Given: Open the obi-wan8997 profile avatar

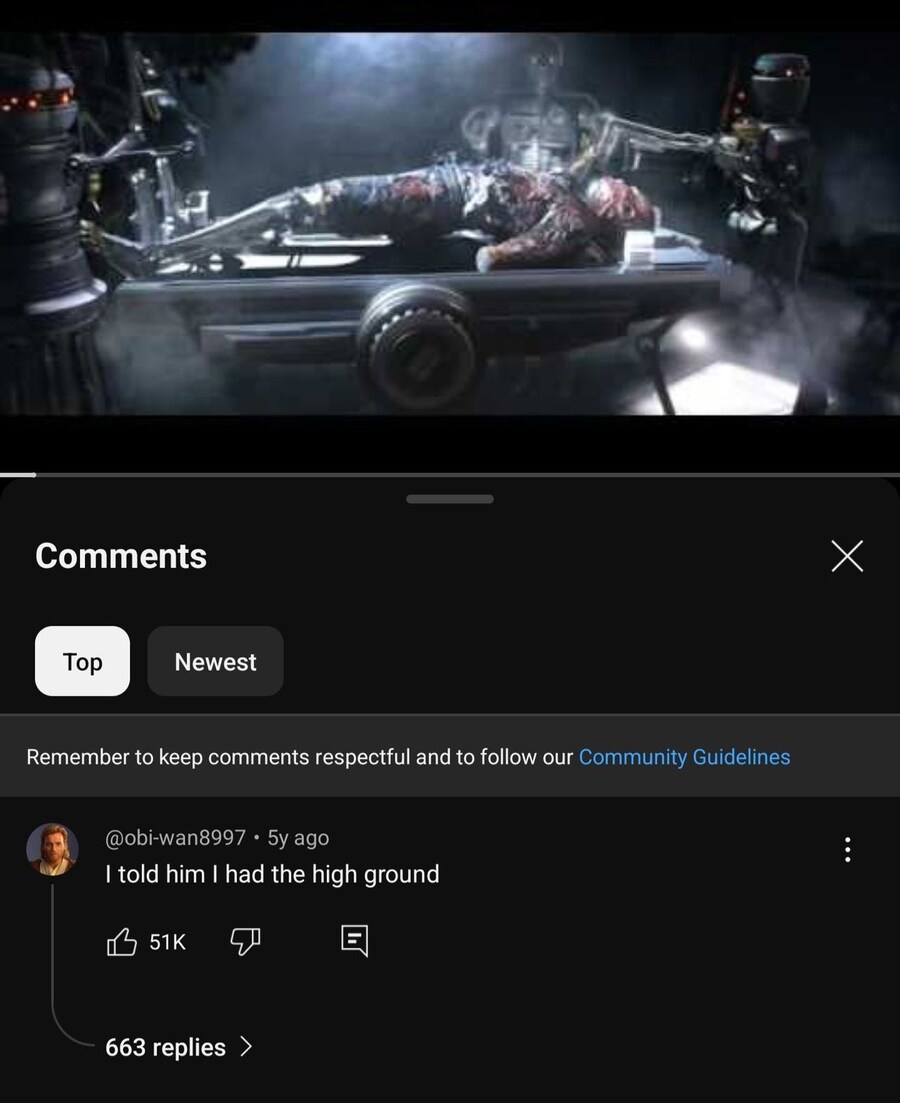Looking at the screenshot, I should tap(52, 849).
